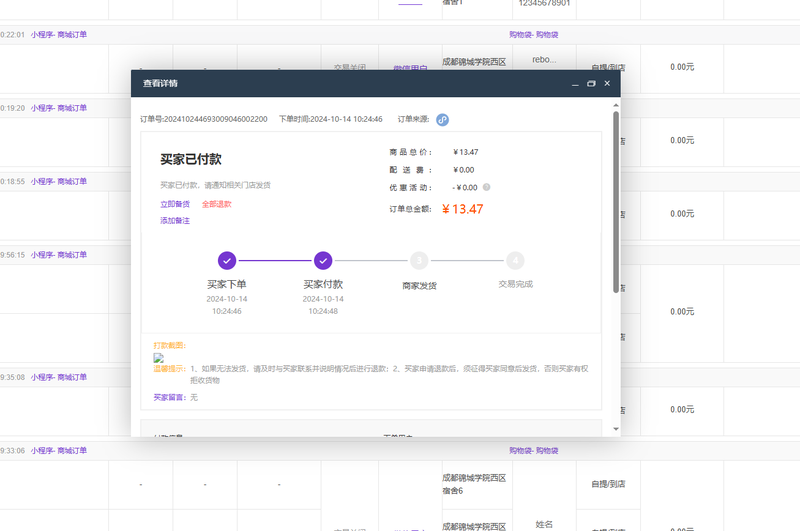800x531 pixels.
Task: Open 小程序- 商城订单 link at 9:33:06
Action: point(59,451)
